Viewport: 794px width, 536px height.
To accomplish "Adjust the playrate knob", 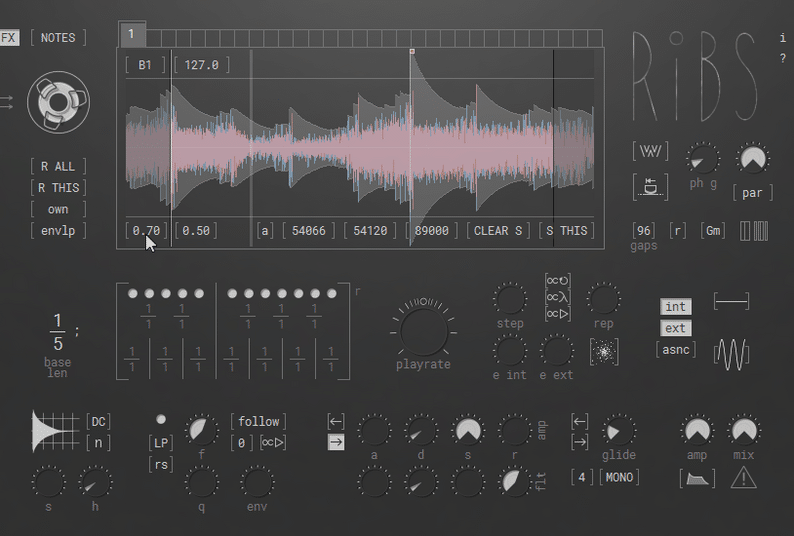I will coord(423,332).
